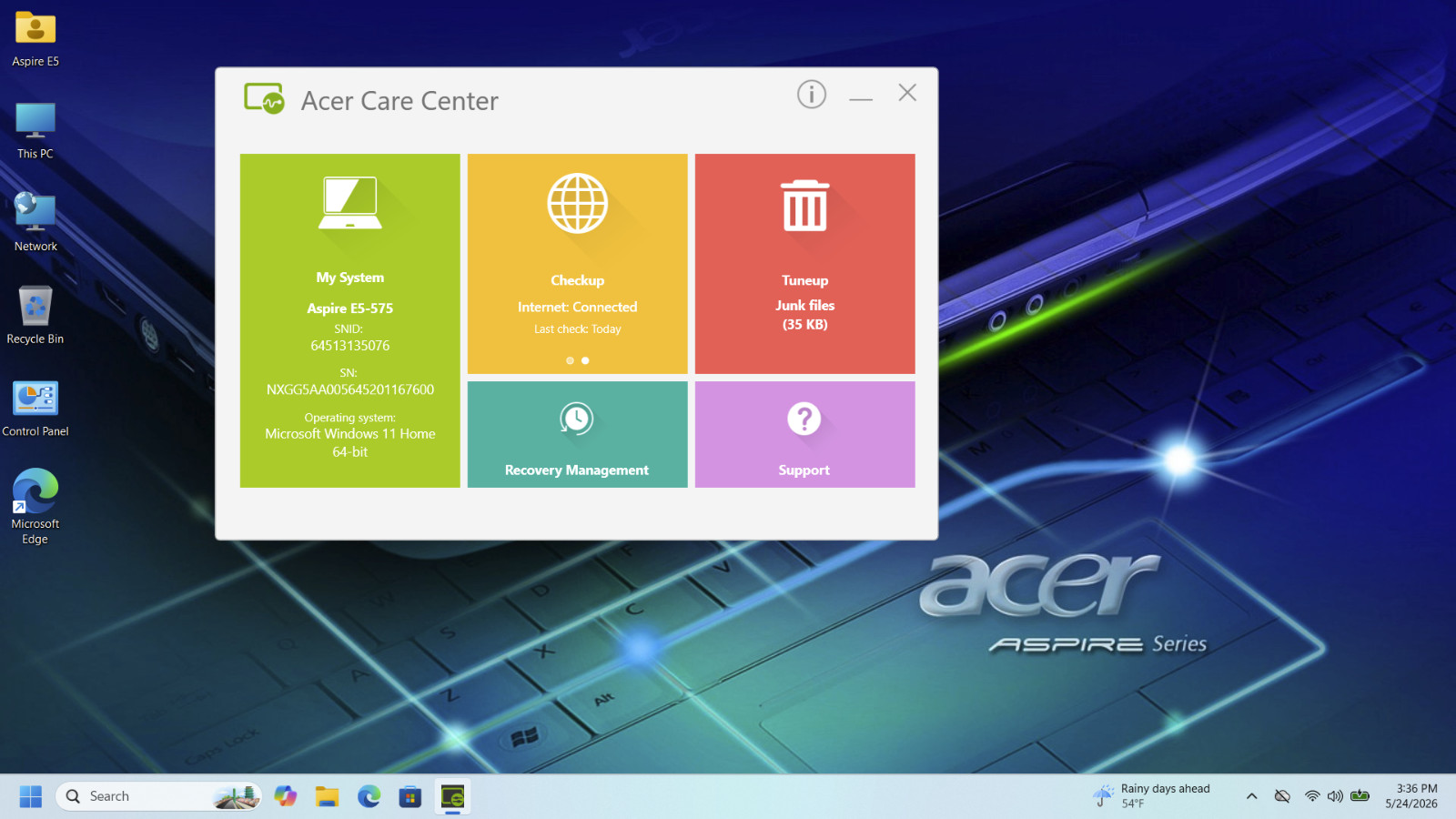Show app info via the info icon
This screenshot has height=819, width=1456.
click(812, 94)
